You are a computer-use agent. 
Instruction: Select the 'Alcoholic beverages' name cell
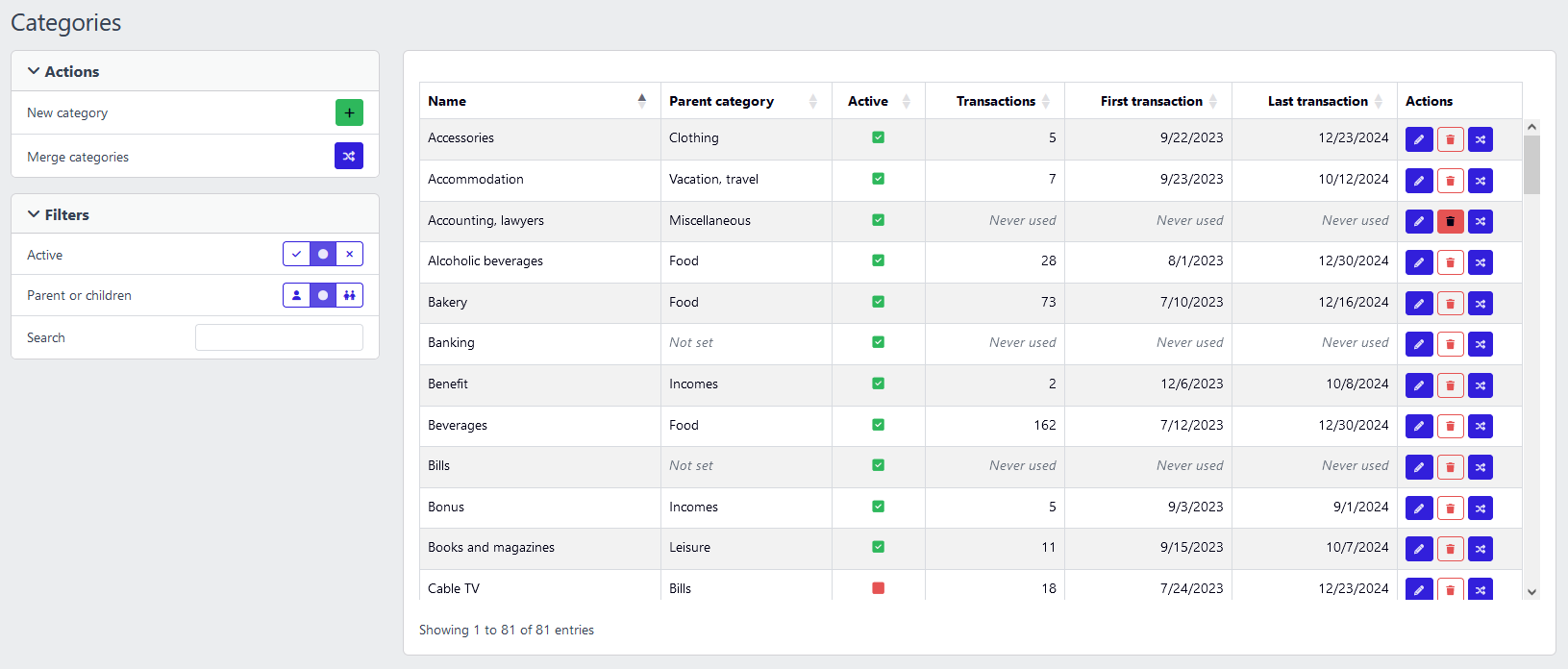tap(540, 260)
